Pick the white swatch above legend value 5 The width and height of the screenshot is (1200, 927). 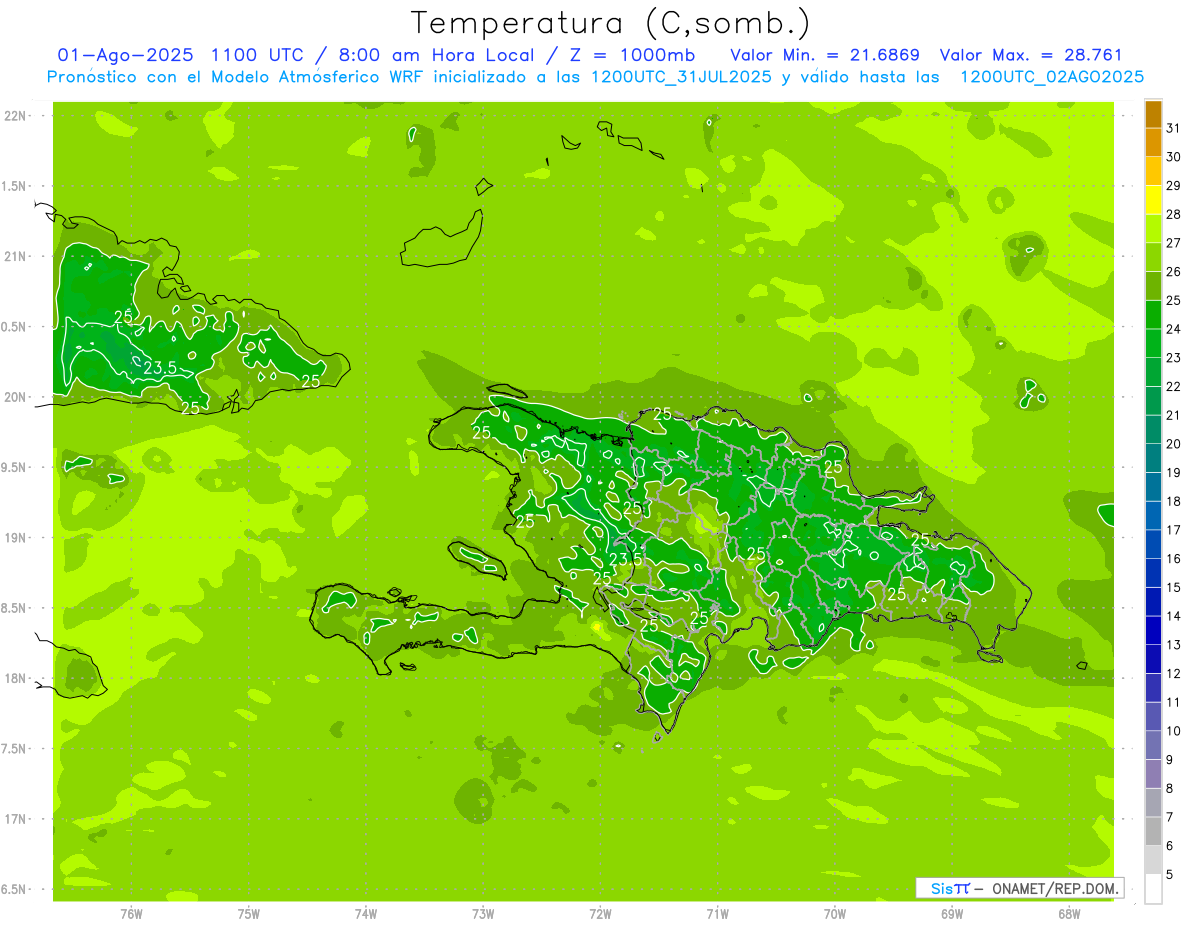[x=1153, y=889]
